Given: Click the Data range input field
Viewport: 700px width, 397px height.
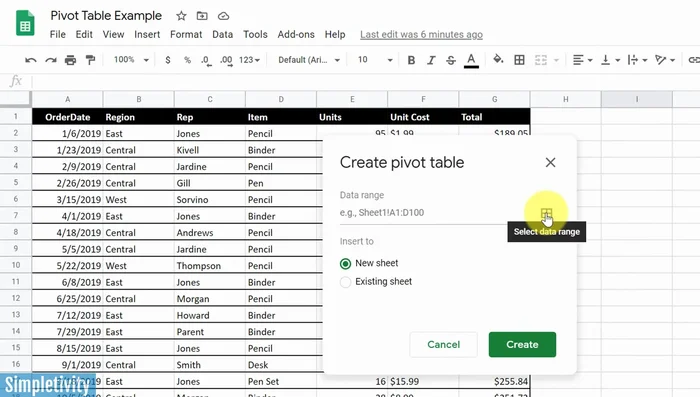Looking at the screenshot, I should coord(438,213).
